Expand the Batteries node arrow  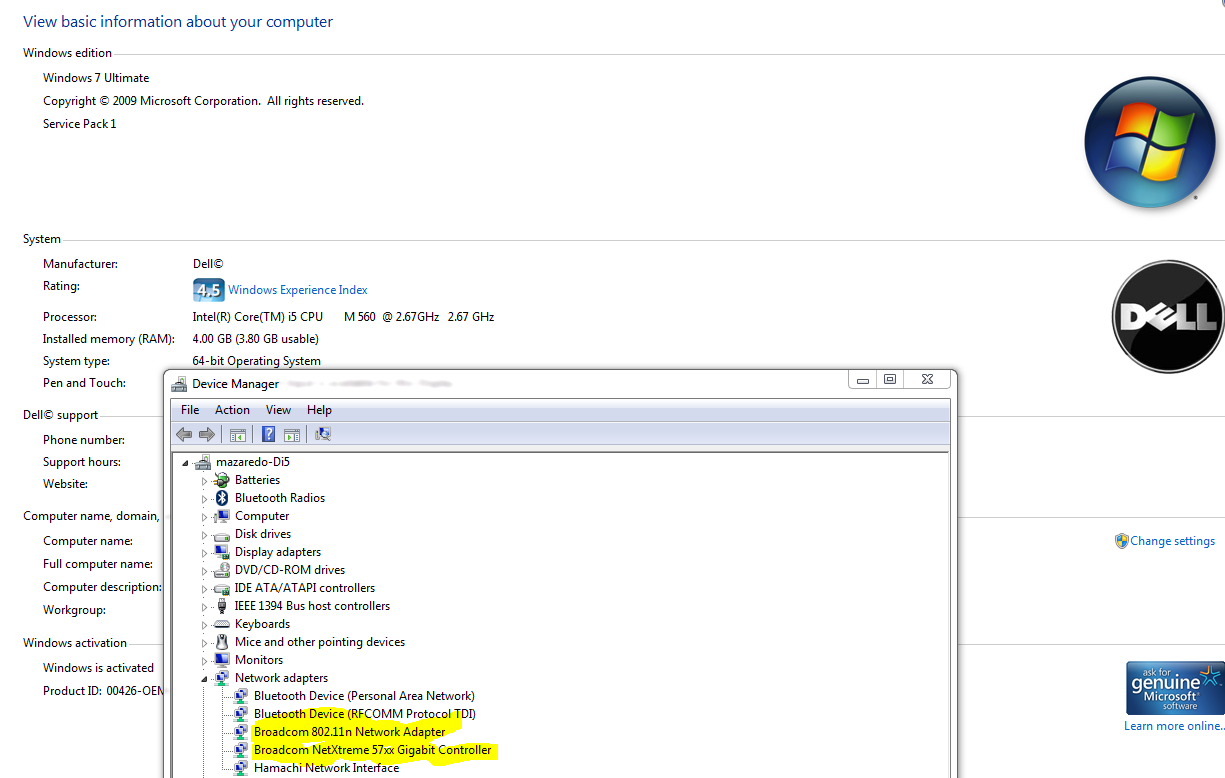(205, 481)
